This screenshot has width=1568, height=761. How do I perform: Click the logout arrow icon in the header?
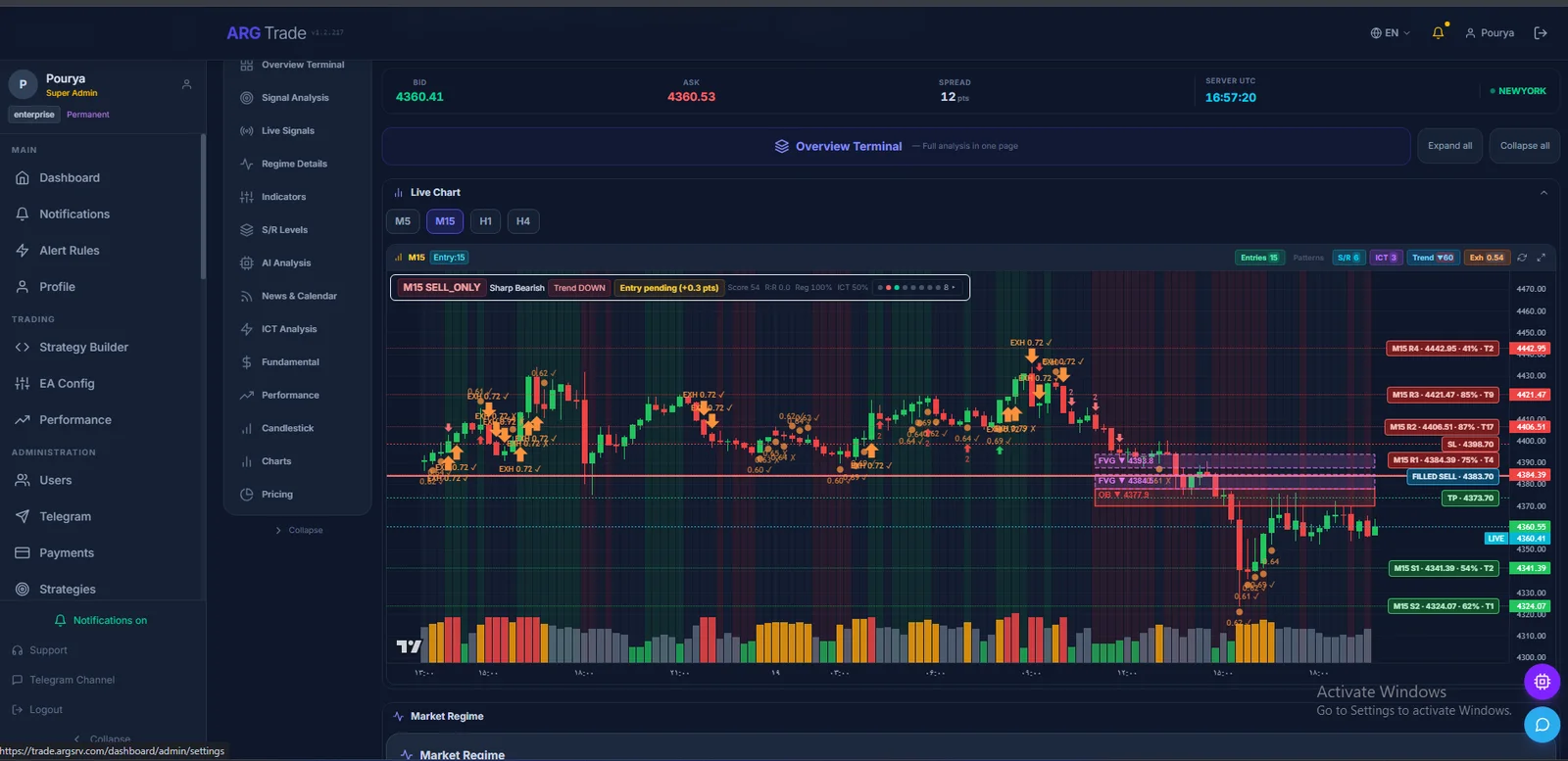point(1541,33)
